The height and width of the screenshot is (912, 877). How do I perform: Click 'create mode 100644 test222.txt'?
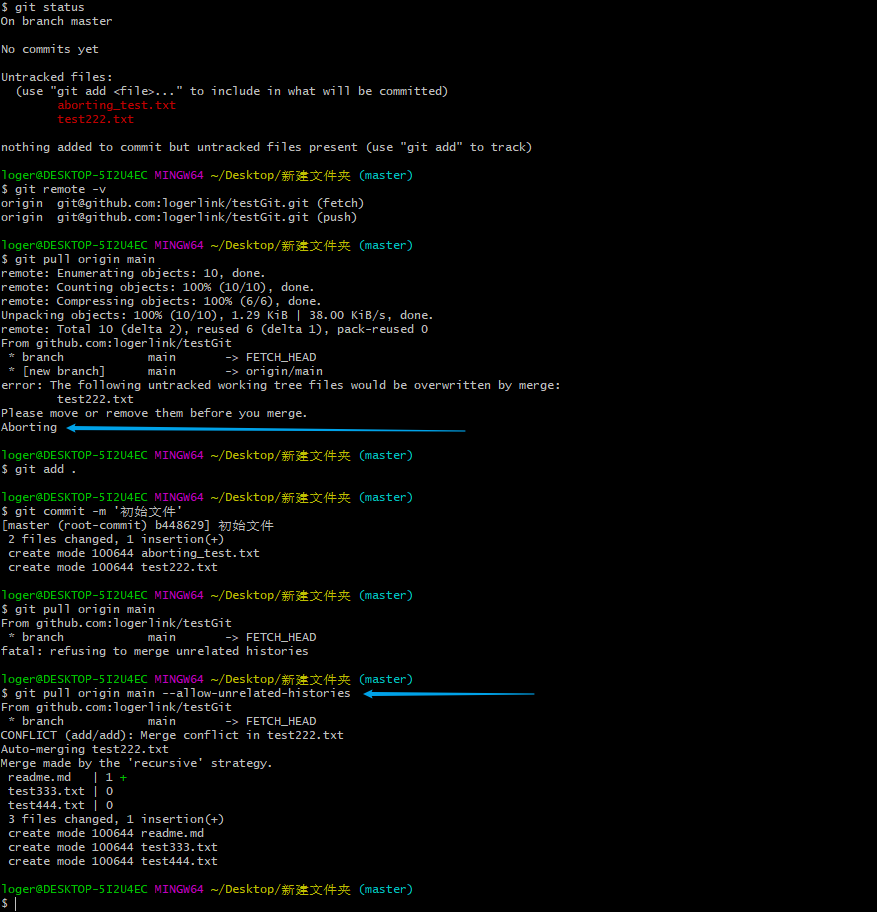[x=113, y=567]
